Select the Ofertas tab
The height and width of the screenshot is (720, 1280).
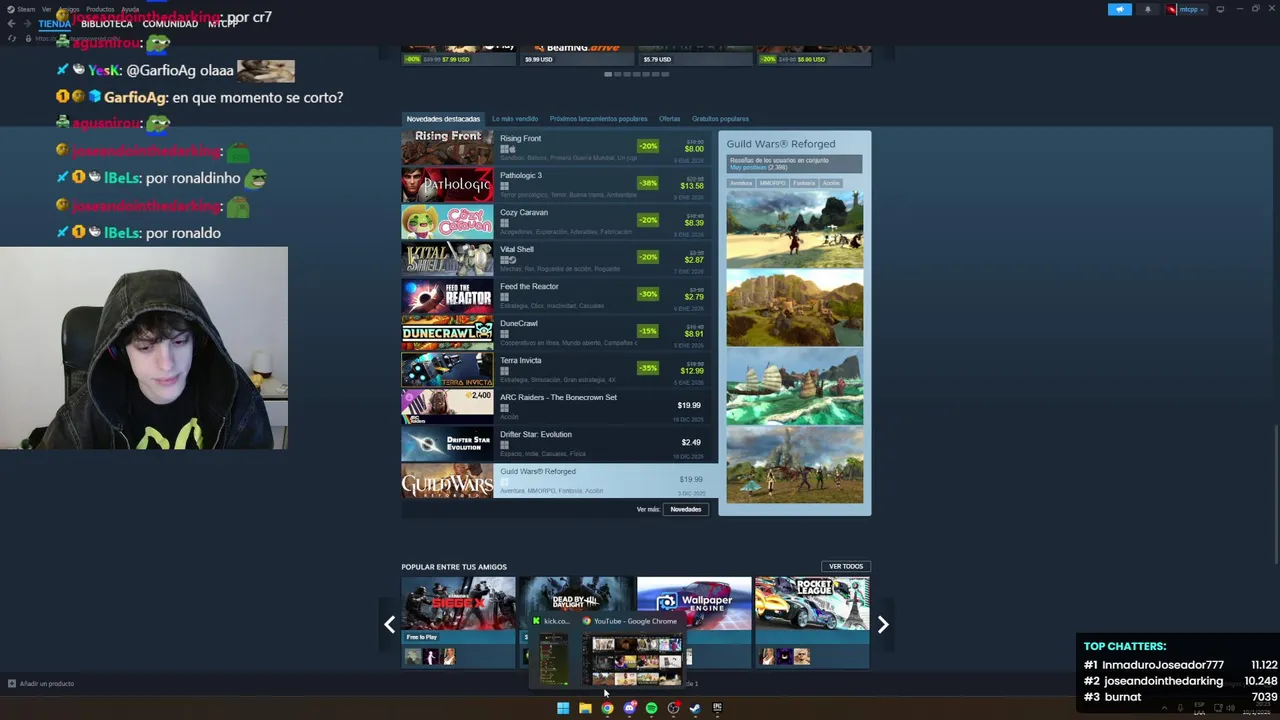(669, 119)
